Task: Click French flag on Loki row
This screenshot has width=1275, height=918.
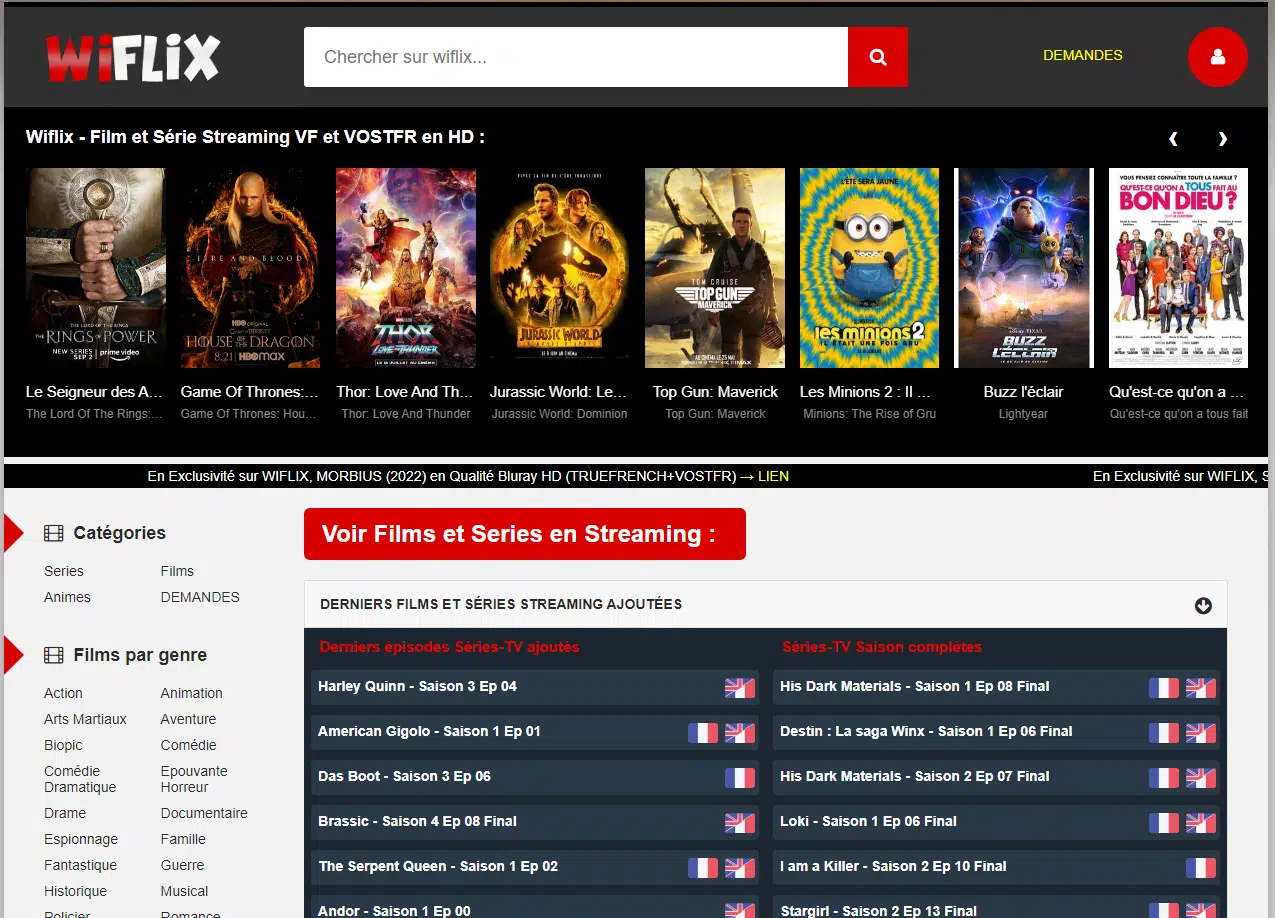Action: click(1164, 823)
